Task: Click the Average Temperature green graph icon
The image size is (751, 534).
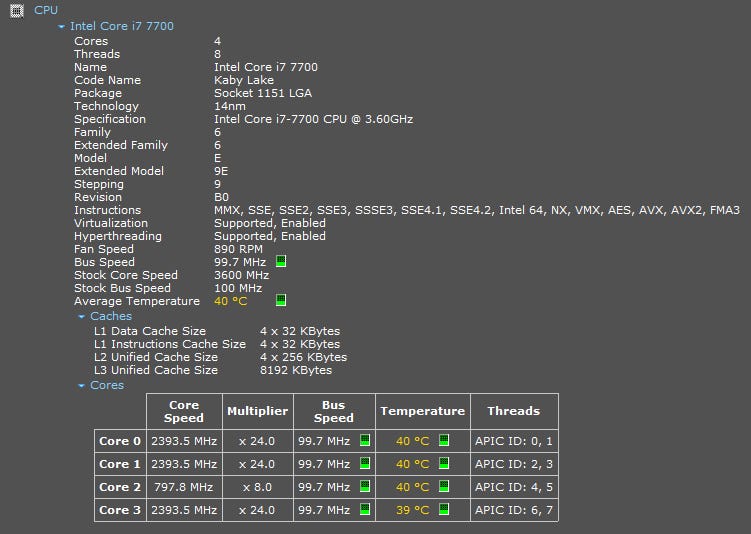Action: tap(281, 300)
